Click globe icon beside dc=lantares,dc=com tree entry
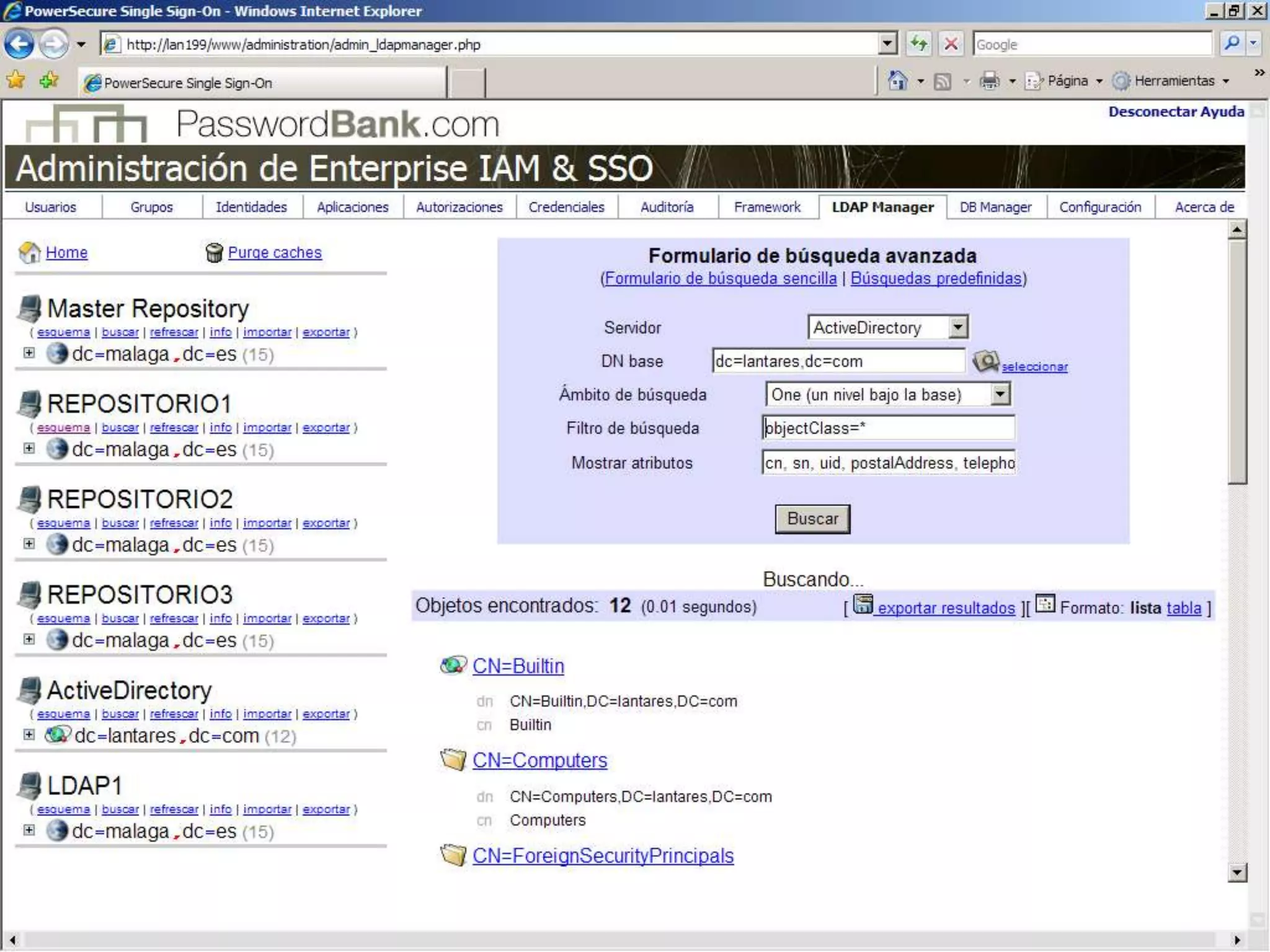The height and width of the screenshot is (952, 1270). (58, 735)
